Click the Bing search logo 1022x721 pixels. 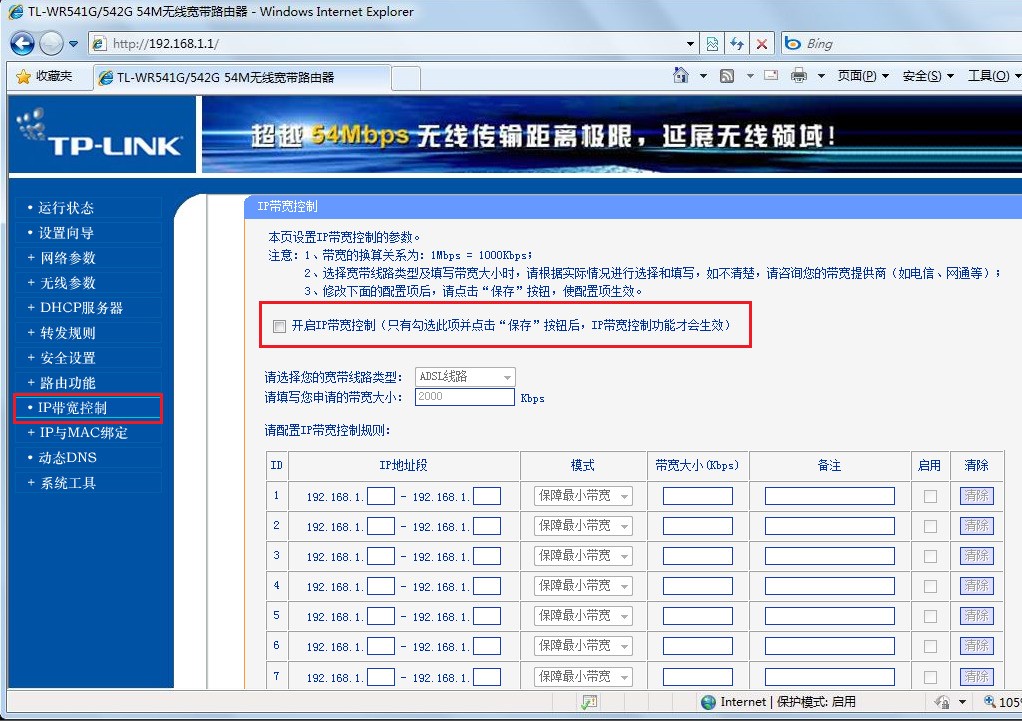(793, 43)
